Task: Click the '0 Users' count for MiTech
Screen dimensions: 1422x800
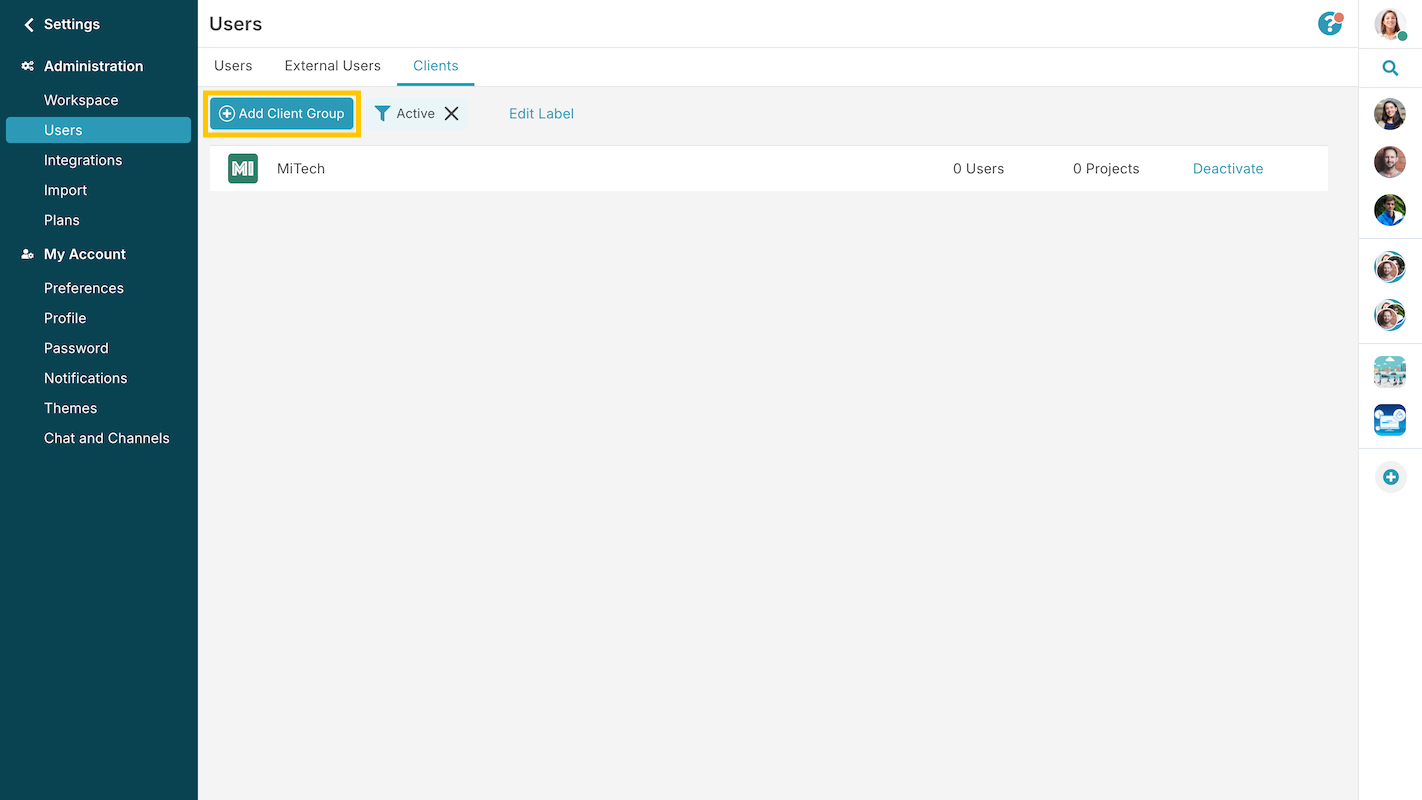Action: [979, 169]
